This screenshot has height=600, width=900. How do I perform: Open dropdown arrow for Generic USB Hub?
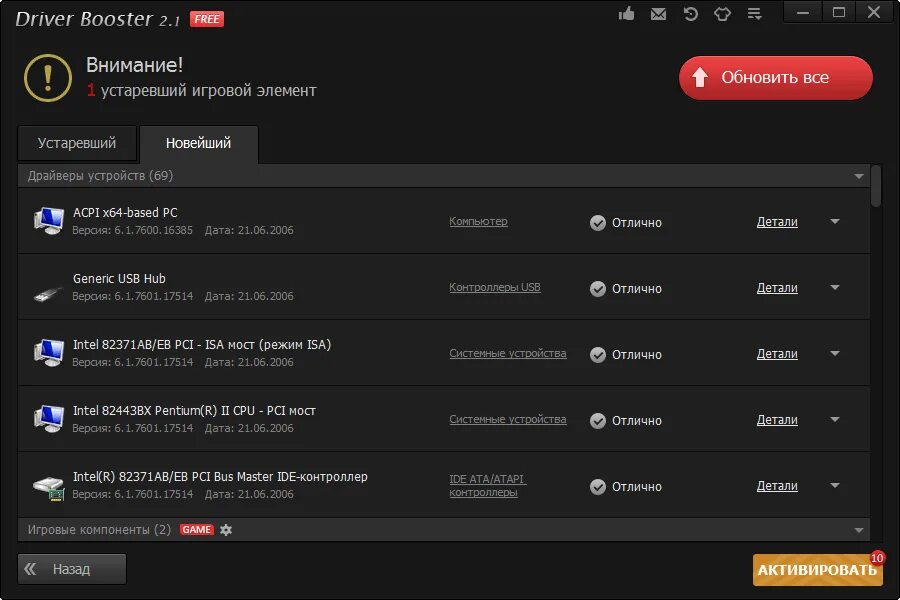[x=835, y=287]
